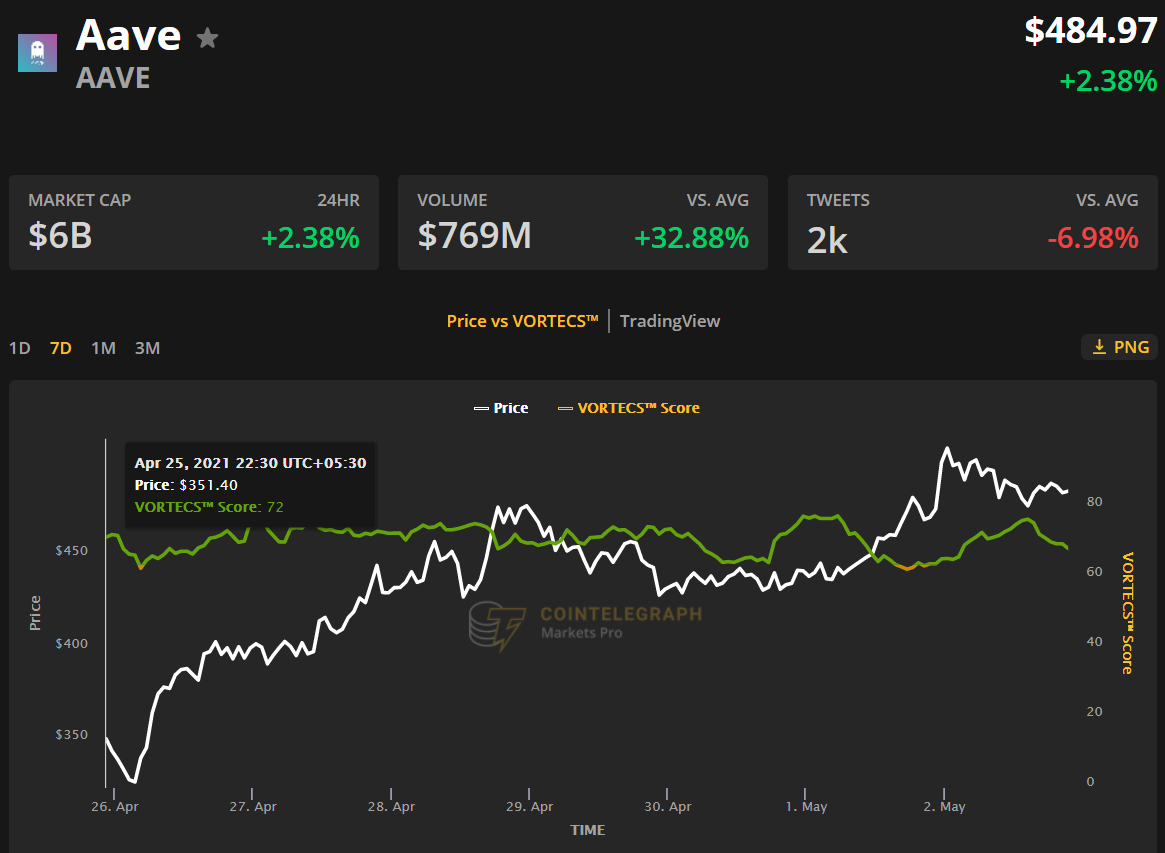Switch to the TradingView chart
The width and height of the screenshot is (1165, 853).
[x=670, y=321]
